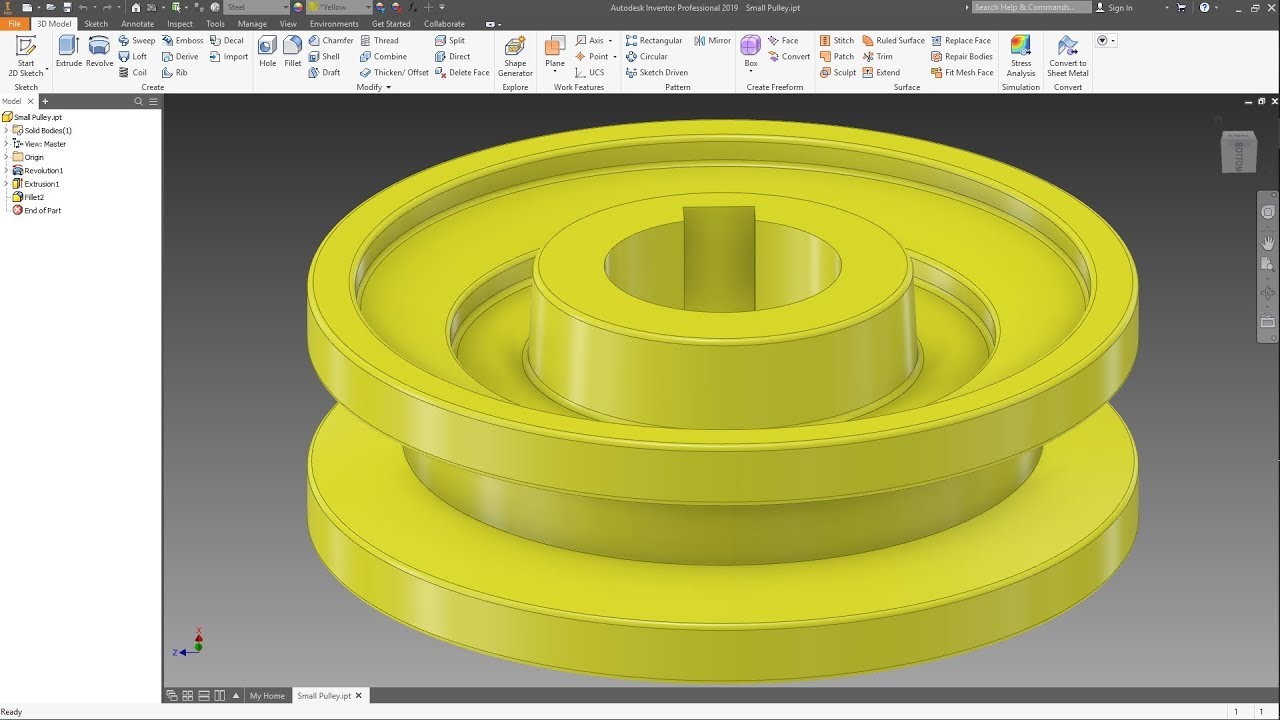Click the Search Help & Commands field

pos(1030,7)
